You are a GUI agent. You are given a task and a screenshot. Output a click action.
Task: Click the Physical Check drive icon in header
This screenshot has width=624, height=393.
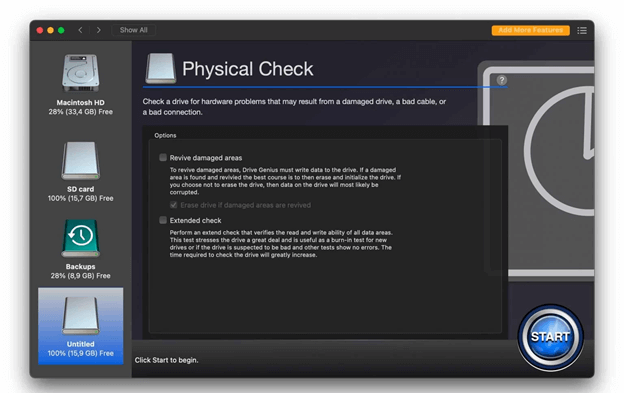pyautogui.click(x=161, y=68)
